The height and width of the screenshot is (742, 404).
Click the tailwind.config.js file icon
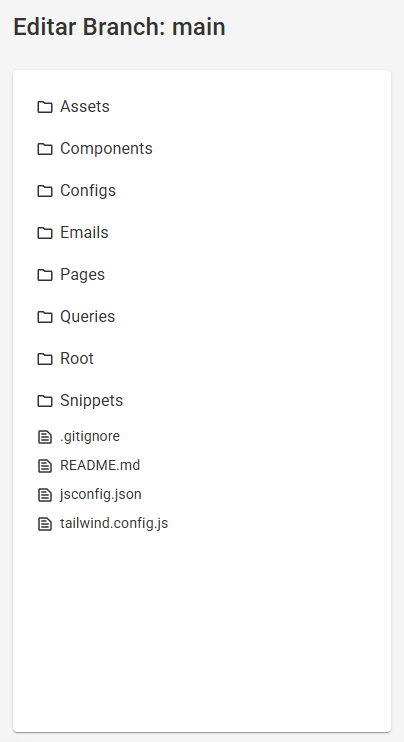(45, 524)
